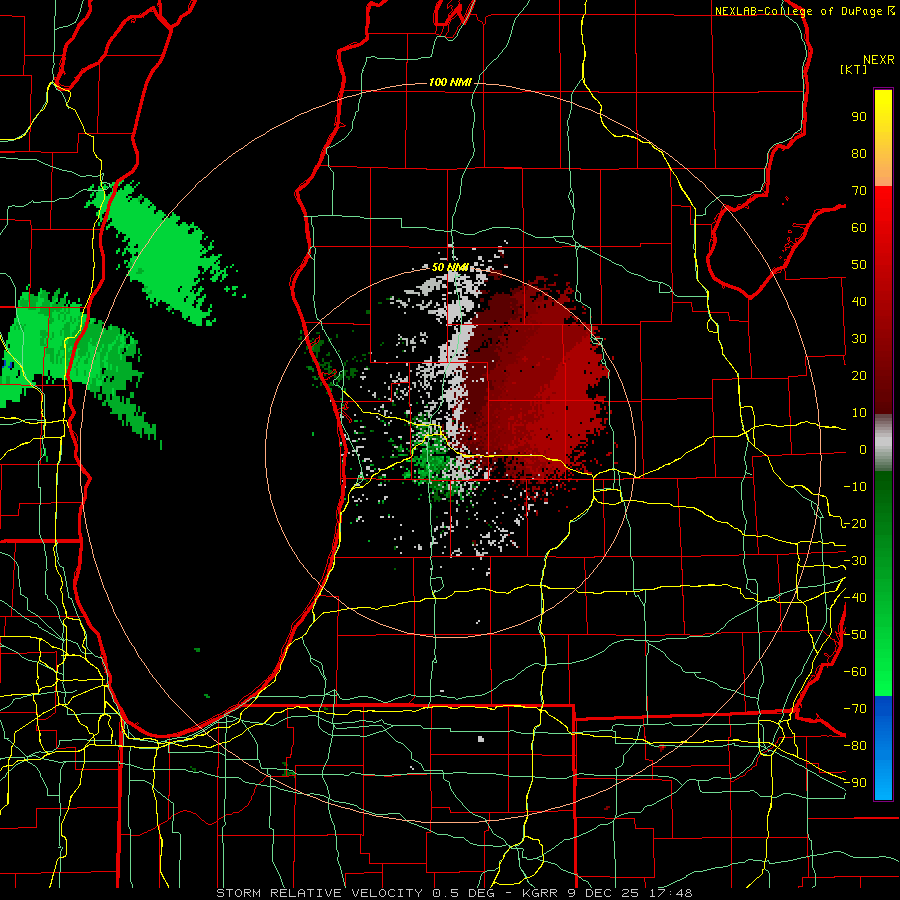900x900 pixels.
Task: Click the positive 50 value on velocity scale
Action: click(859, 265)
